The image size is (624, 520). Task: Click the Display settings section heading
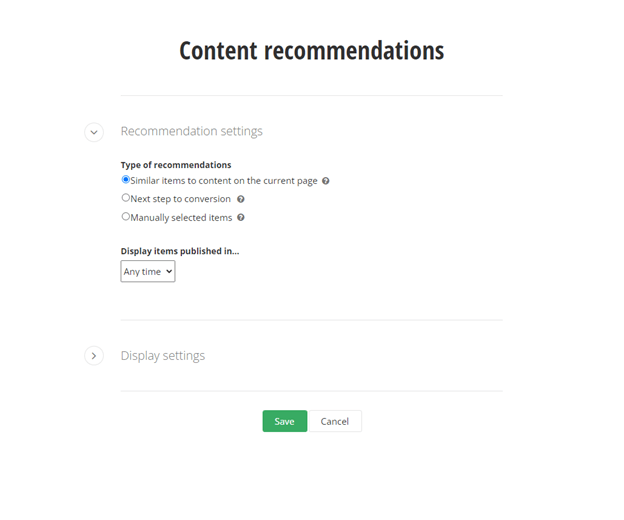tap(162, 355)
